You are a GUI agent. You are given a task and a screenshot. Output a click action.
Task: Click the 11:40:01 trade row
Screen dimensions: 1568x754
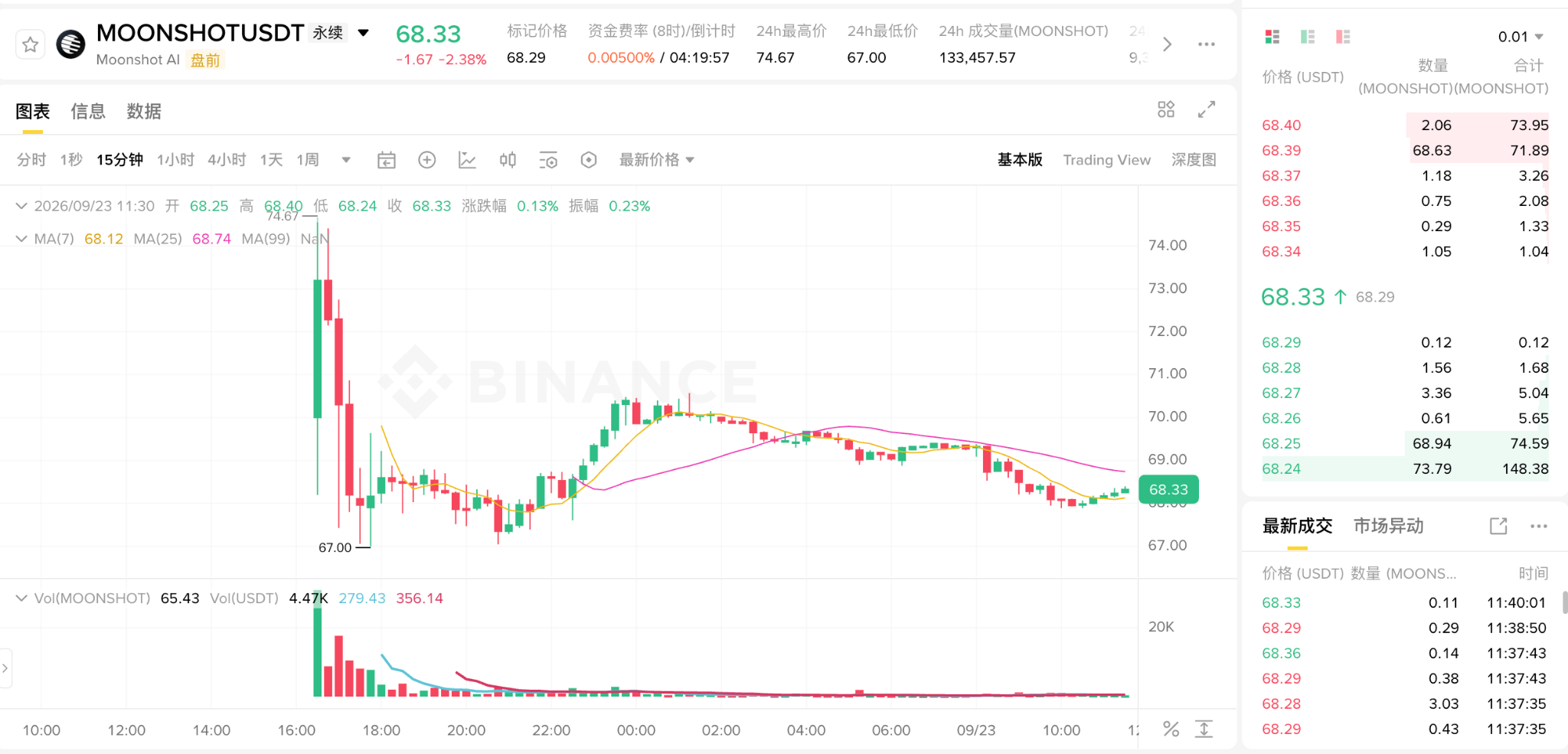pos(1405,603)
